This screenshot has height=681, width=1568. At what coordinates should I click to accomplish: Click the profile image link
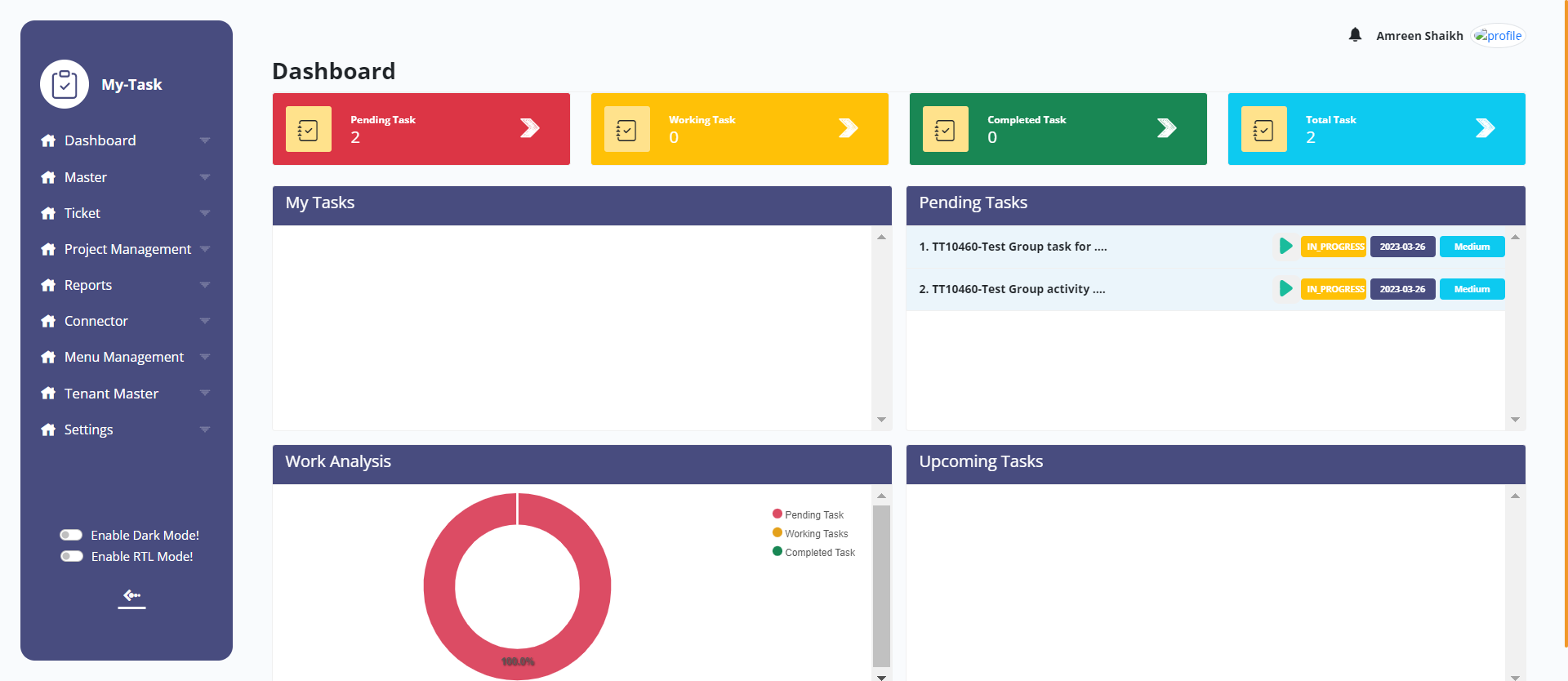tap(1499, 36)
